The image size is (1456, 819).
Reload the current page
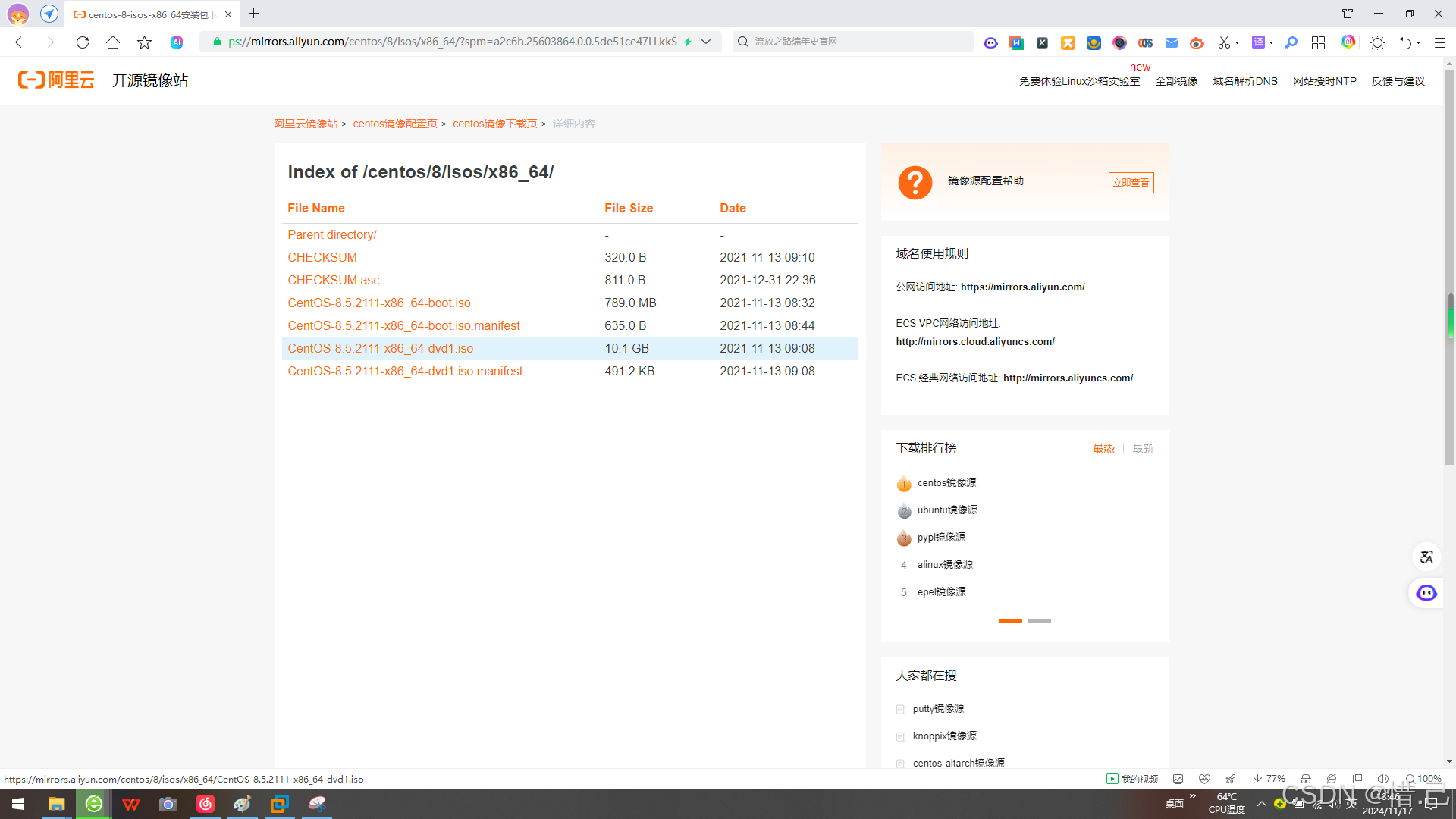pos(83,42)
